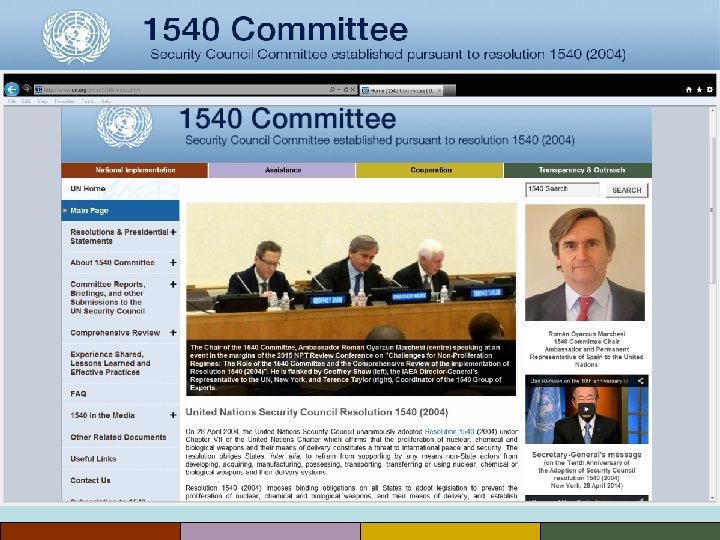The image size is (720, 540).
Task: Click About 1540 Committee sidebar text
Action: (112, 263)
